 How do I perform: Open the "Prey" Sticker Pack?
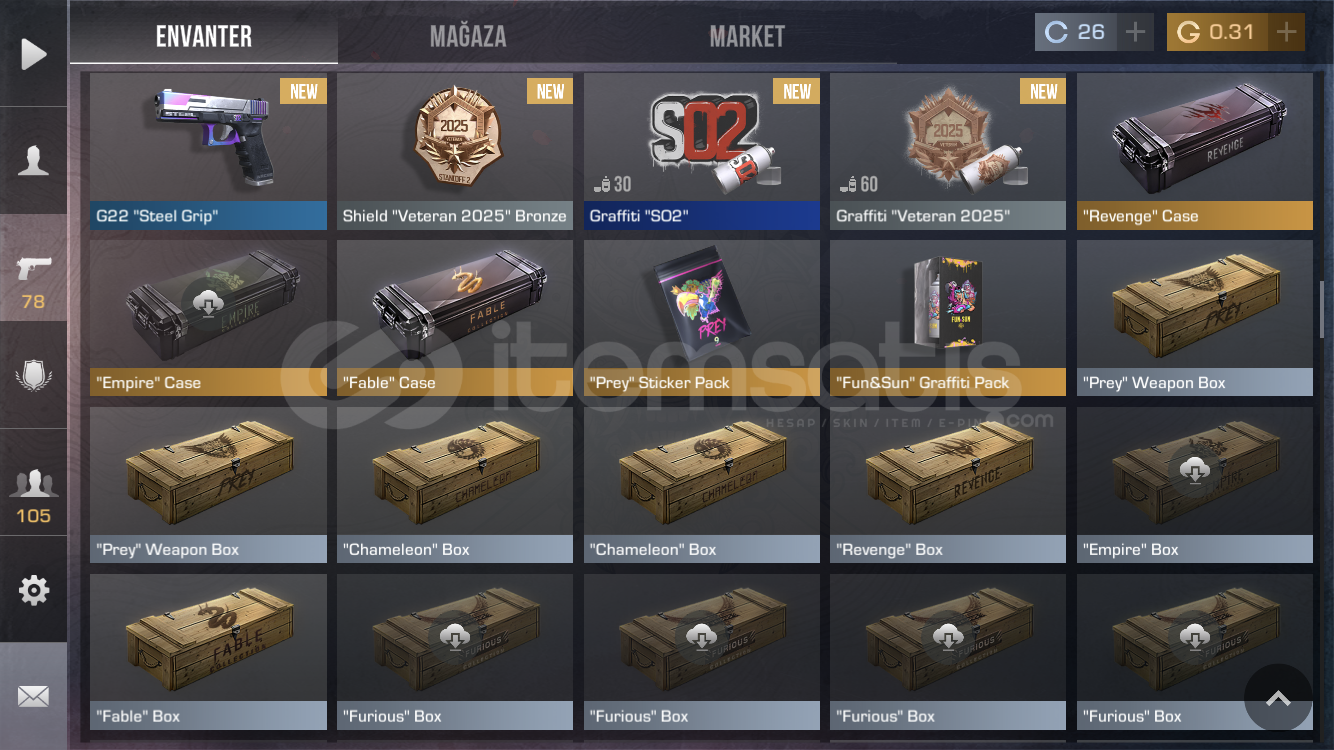702,318
